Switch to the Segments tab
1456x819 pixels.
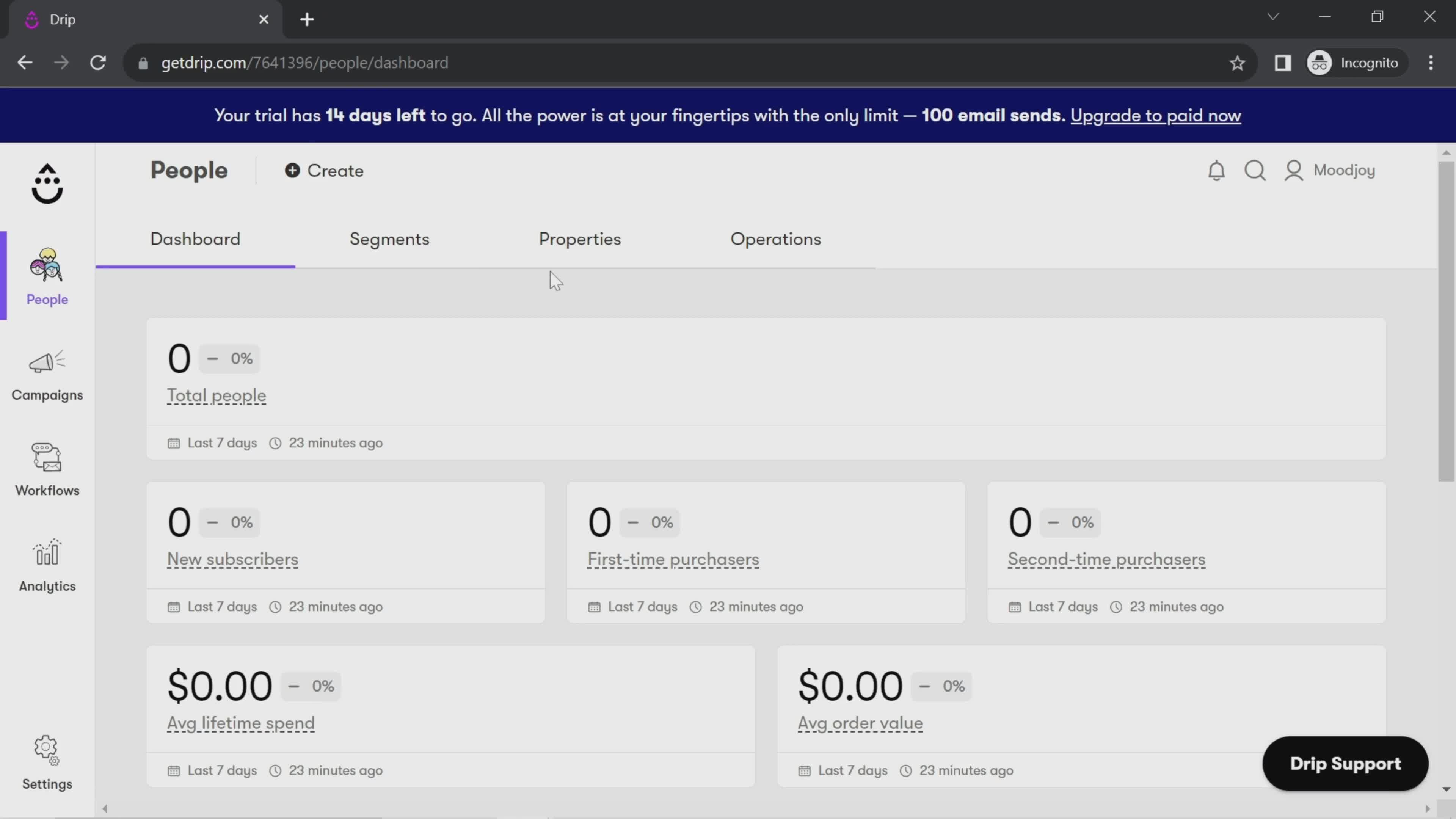click(x=389, y=239)
